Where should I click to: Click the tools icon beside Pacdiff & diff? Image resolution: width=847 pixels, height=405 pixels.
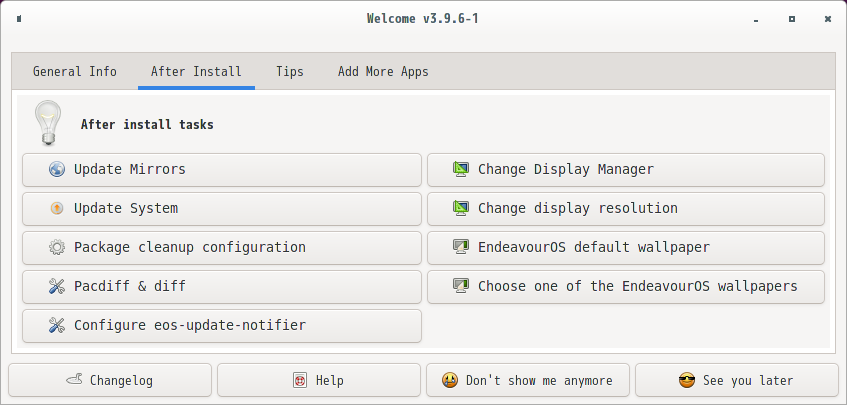[57, 286]
